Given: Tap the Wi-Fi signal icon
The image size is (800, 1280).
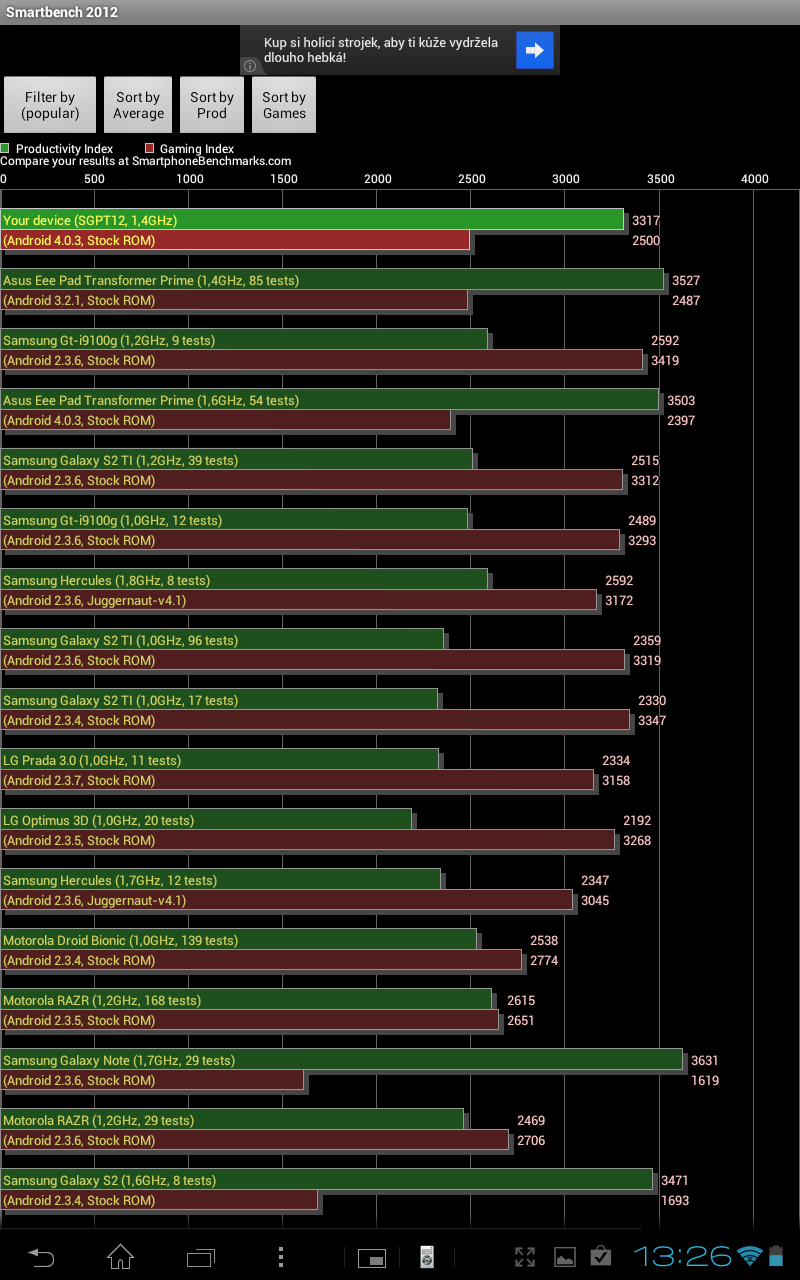Looking at the screenshot, I should point(749,1256).
